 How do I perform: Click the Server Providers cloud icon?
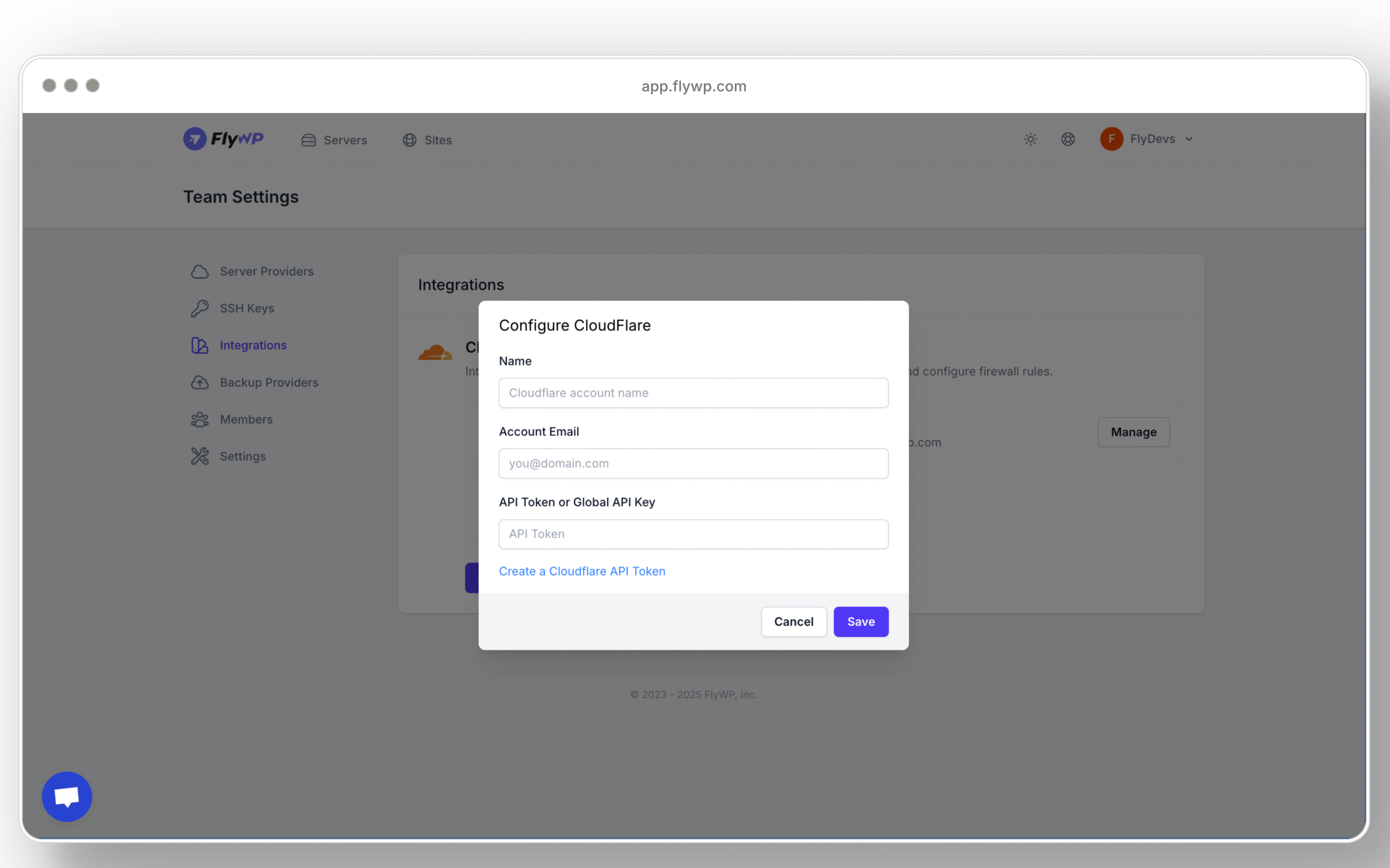tap(200, 271)
